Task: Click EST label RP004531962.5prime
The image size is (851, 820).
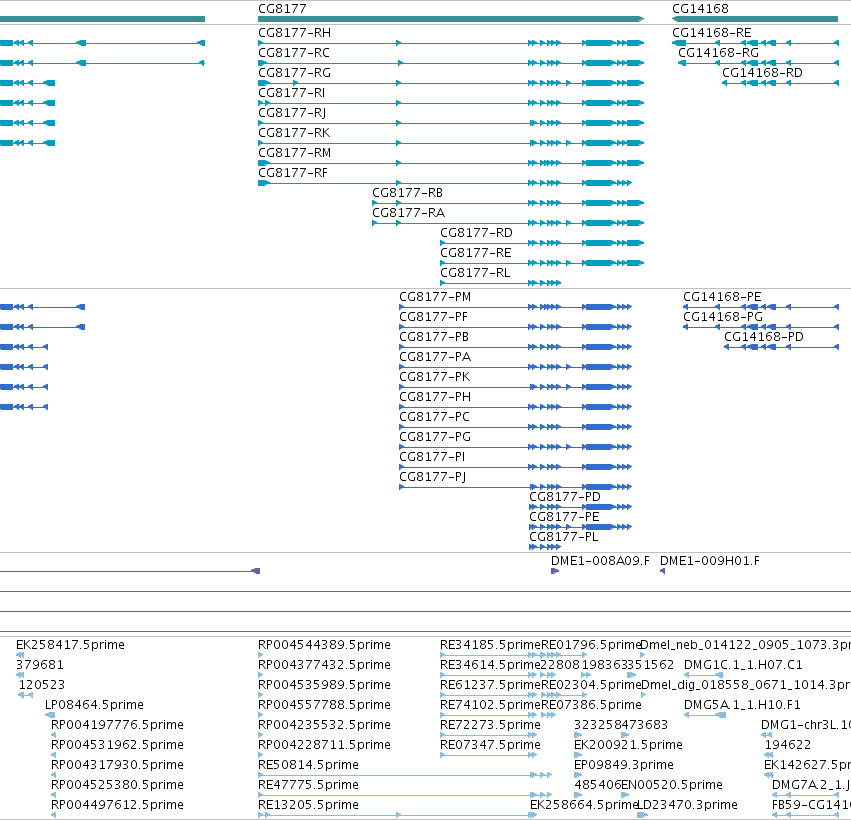Action: [x=117, y=746]
